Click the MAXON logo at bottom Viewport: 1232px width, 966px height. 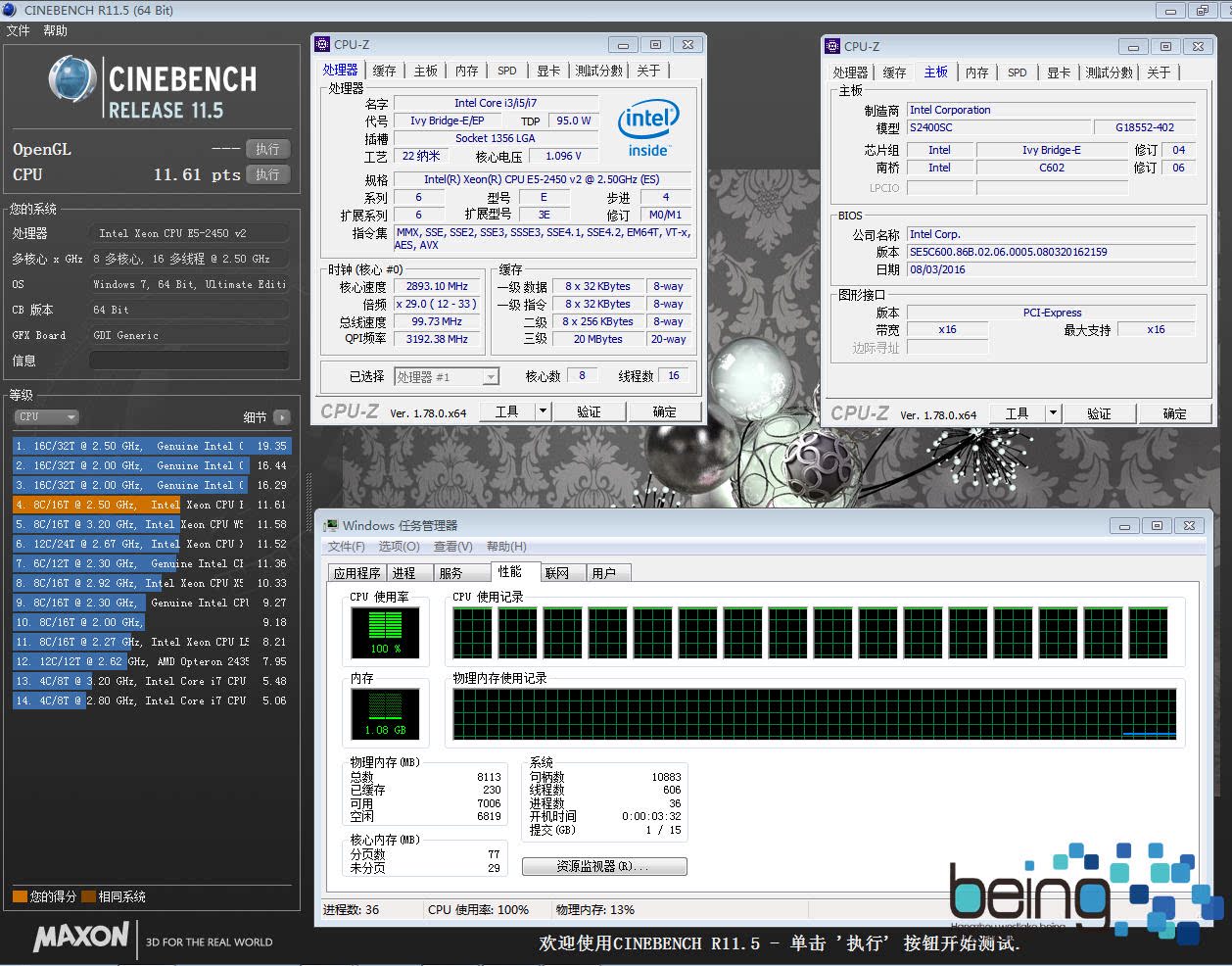81,937
